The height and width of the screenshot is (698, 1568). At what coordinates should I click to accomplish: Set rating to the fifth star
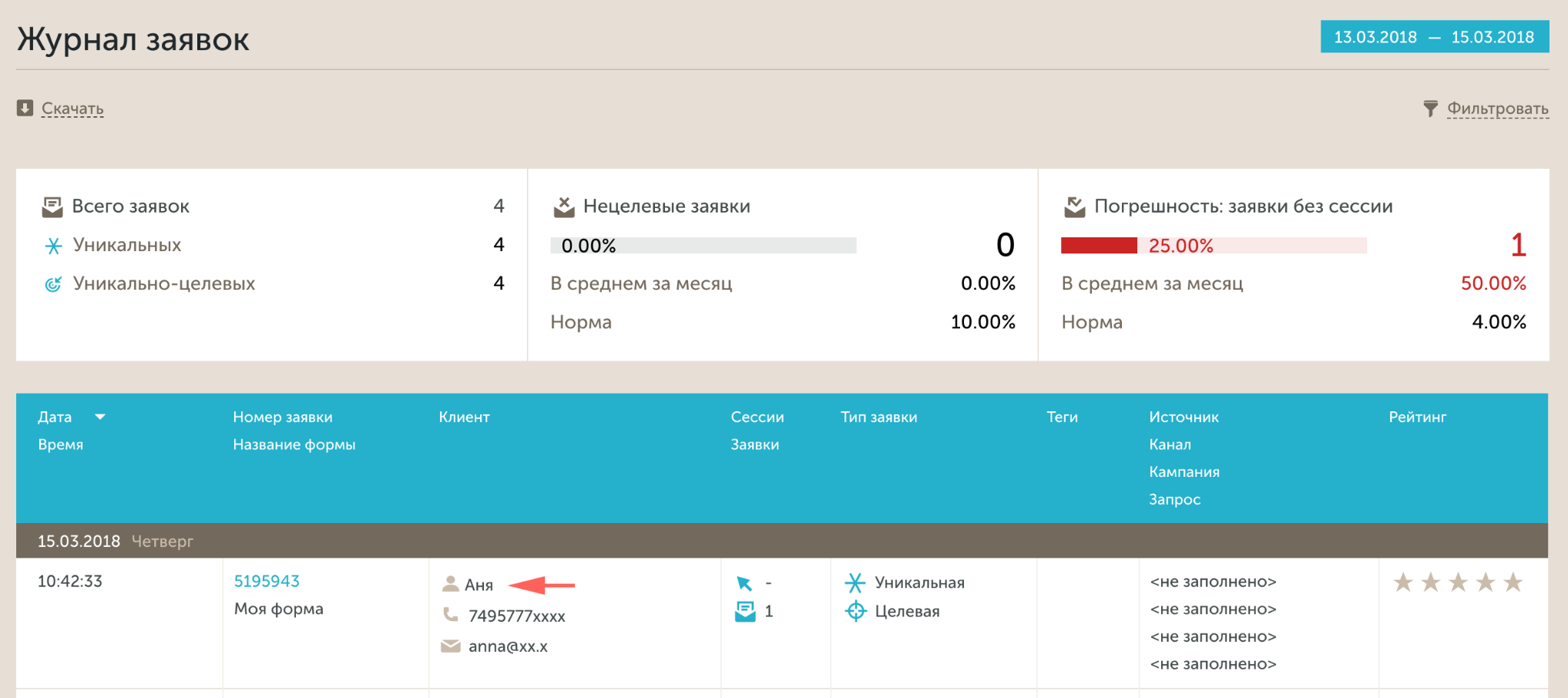point(1513,582)
